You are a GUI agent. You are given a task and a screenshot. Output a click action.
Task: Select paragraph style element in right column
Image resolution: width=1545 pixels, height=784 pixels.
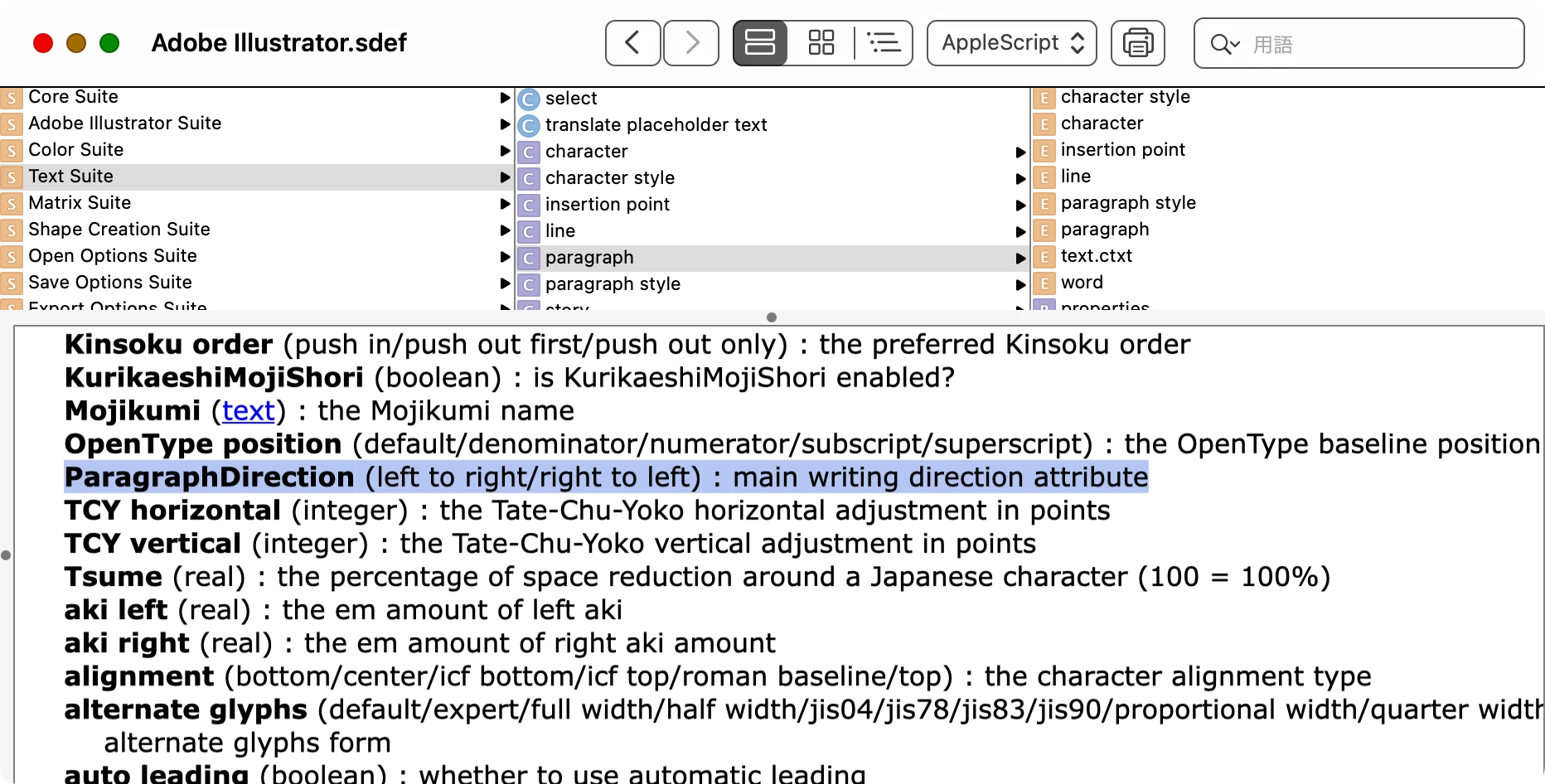[x=1288, y=203]
